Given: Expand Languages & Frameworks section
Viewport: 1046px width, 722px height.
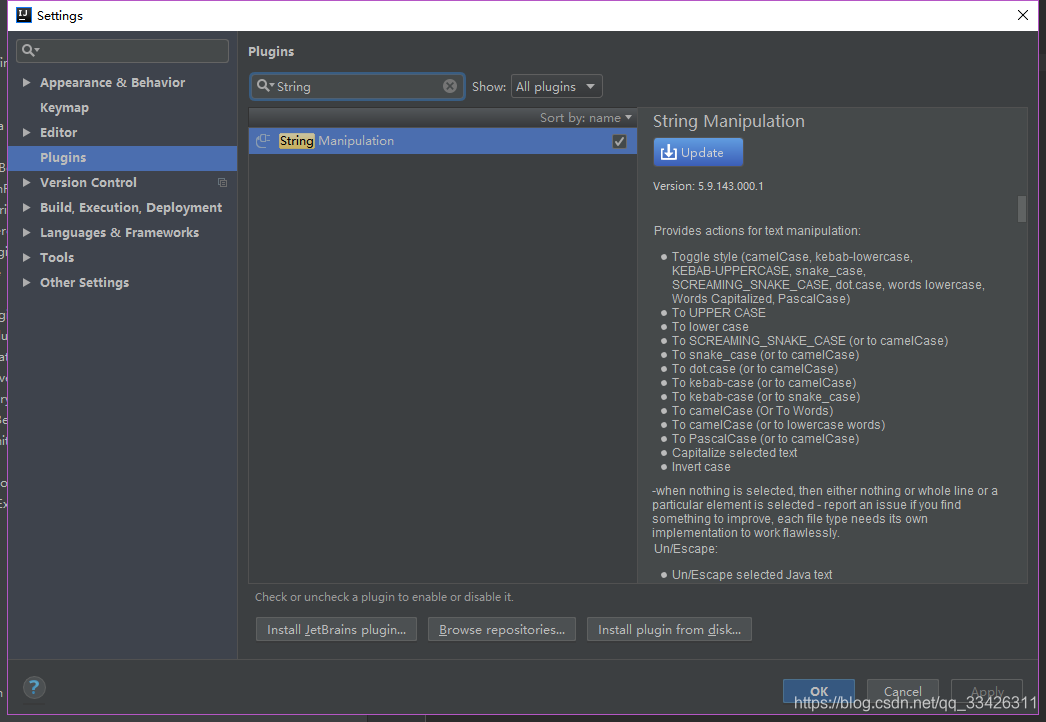Looking at the screenshot, I should click(x=27, y=233).
